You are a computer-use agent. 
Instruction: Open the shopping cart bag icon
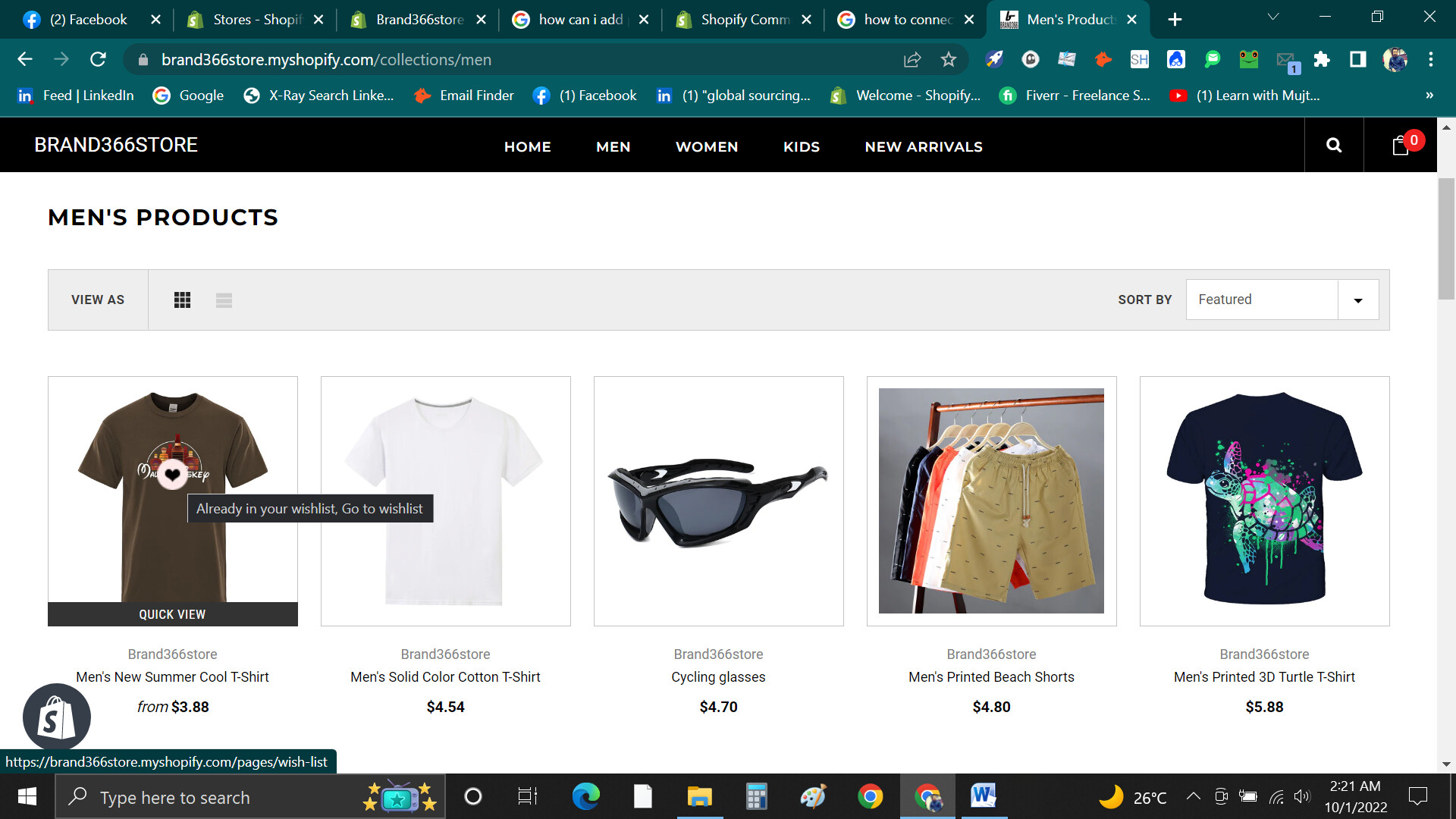click(x=1401, y=146)
